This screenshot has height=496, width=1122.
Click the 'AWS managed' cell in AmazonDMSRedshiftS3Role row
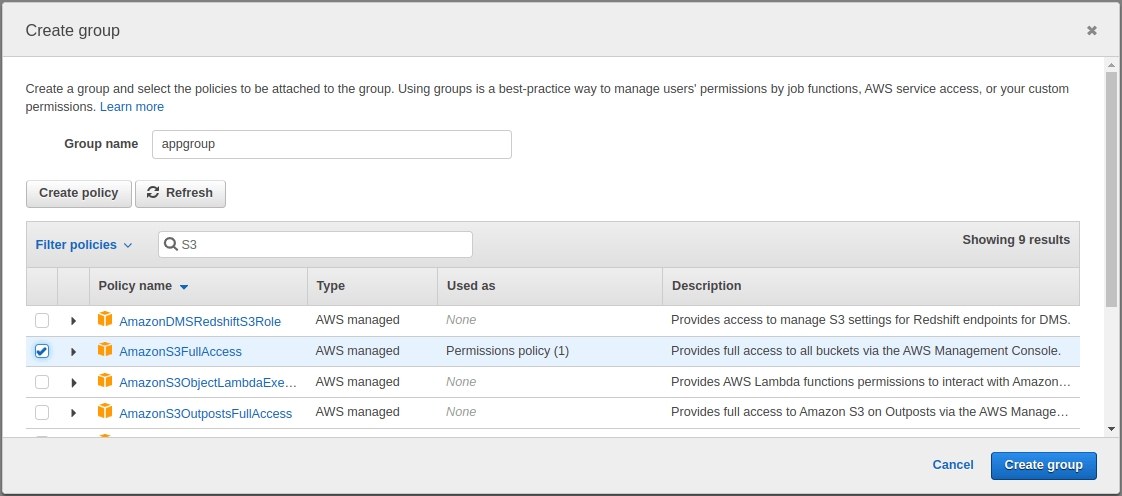(x=357, y=320)
